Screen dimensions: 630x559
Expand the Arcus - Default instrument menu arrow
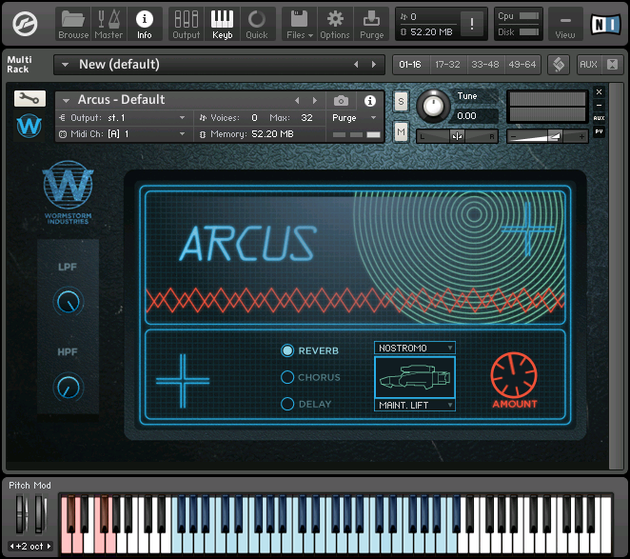pyautogui.click(x=66, y=100)
